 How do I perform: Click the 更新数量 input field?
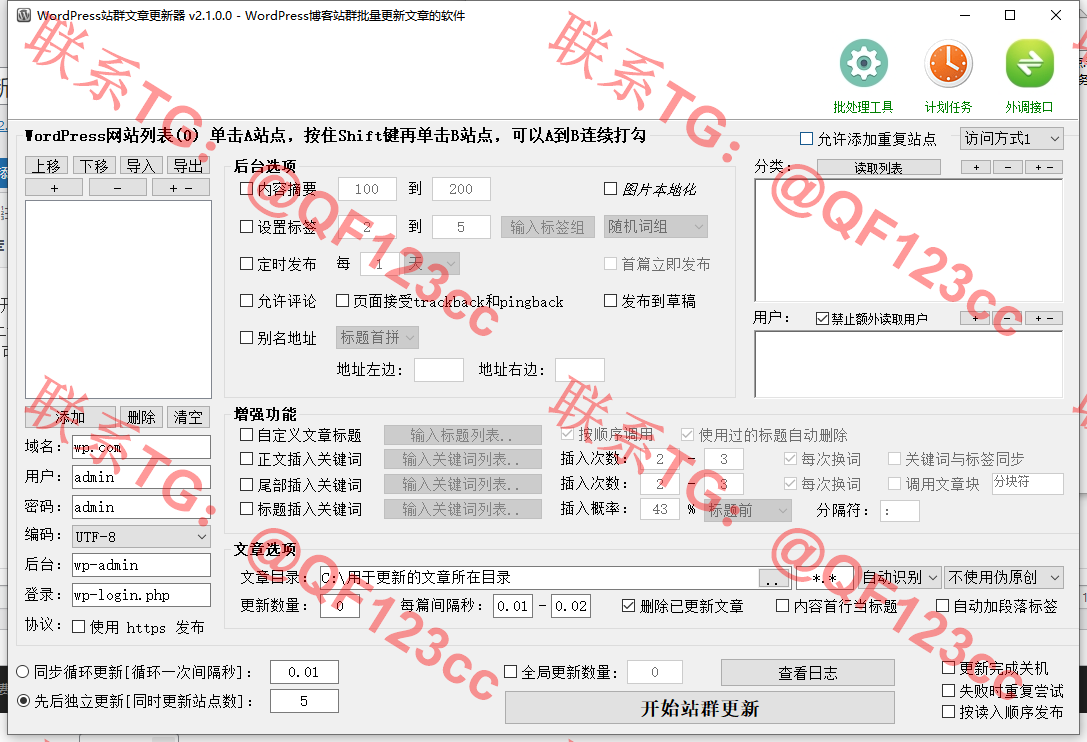[x=340, y=606]
